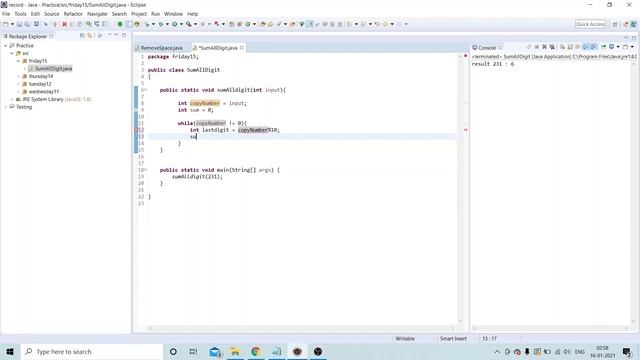Fold the sumAlldigit method at line 6
The height and width of the screenshot is (360, 640).
[145, 90]
